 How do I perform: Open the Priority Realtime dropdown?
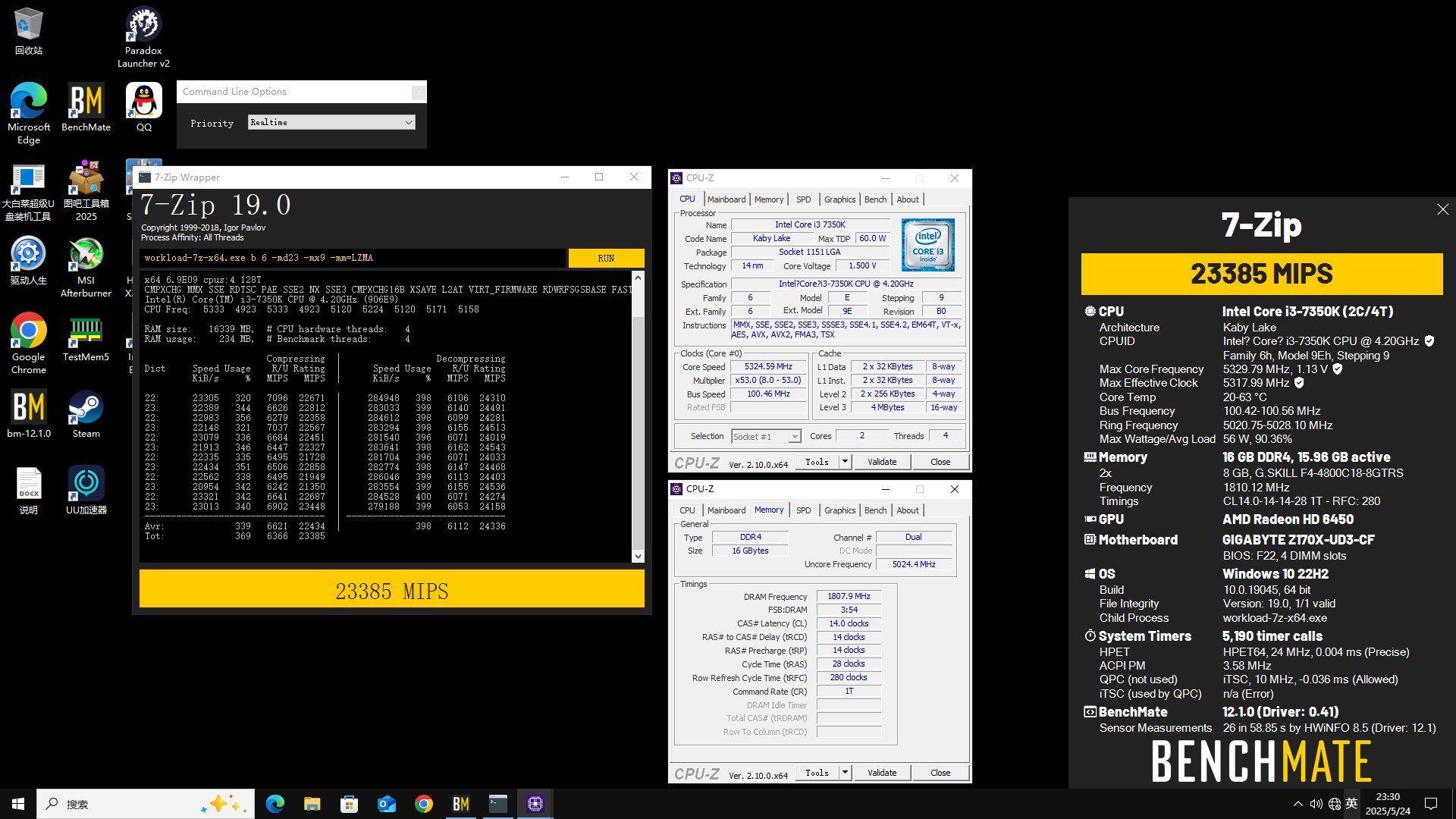(x=331, y=122)
